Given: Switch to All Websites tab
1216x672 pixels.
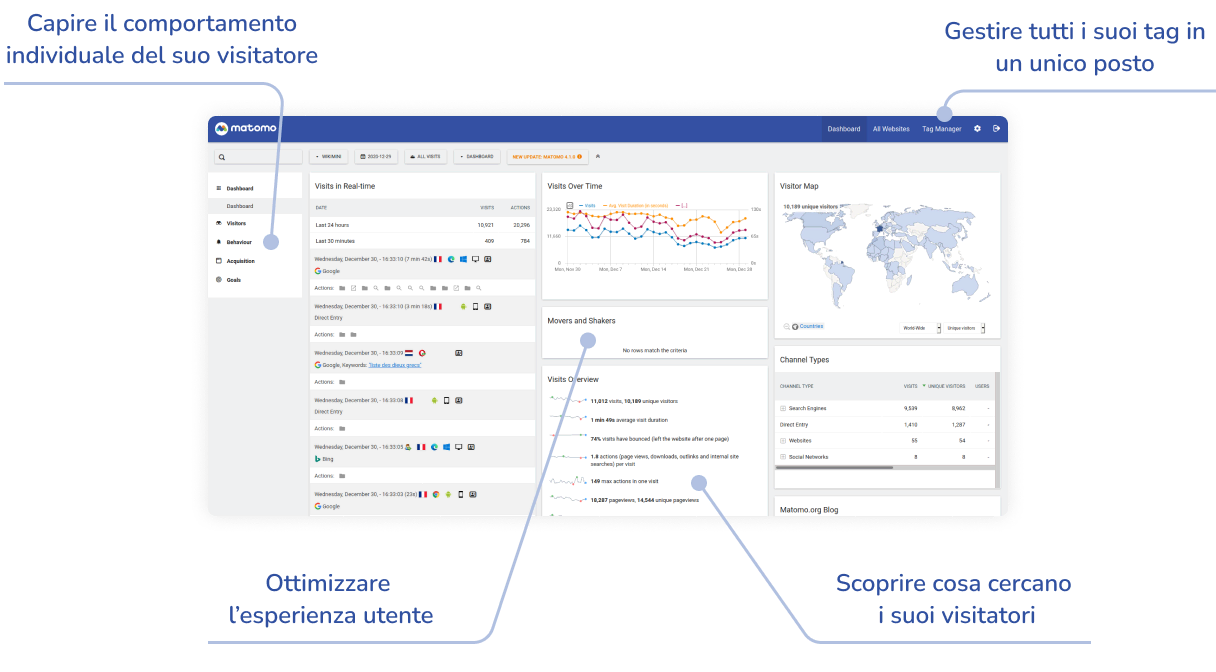Looking at the screenshot, I should click(x=890, y=129).
